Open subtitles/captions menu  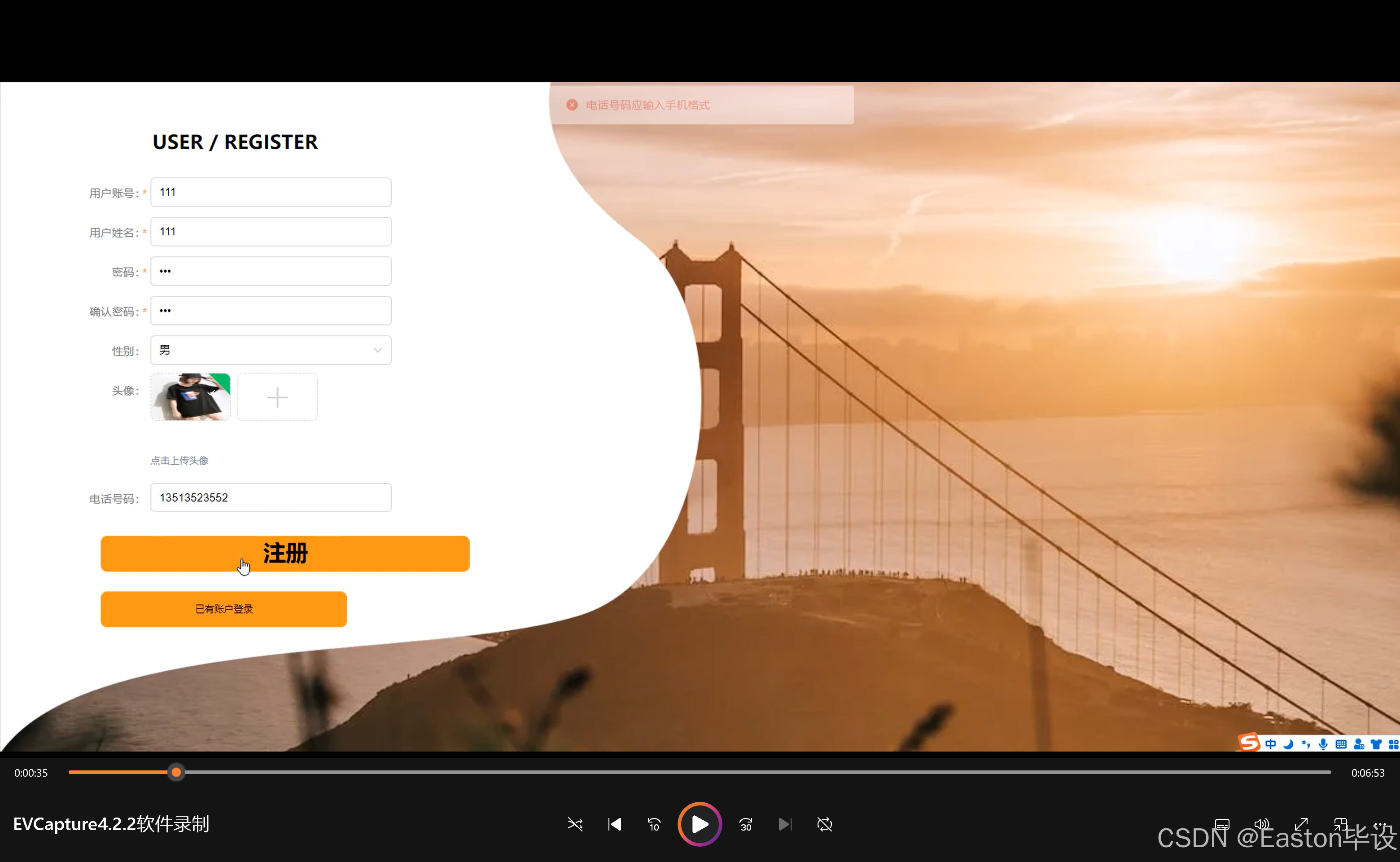click(x=1222, y=824)
